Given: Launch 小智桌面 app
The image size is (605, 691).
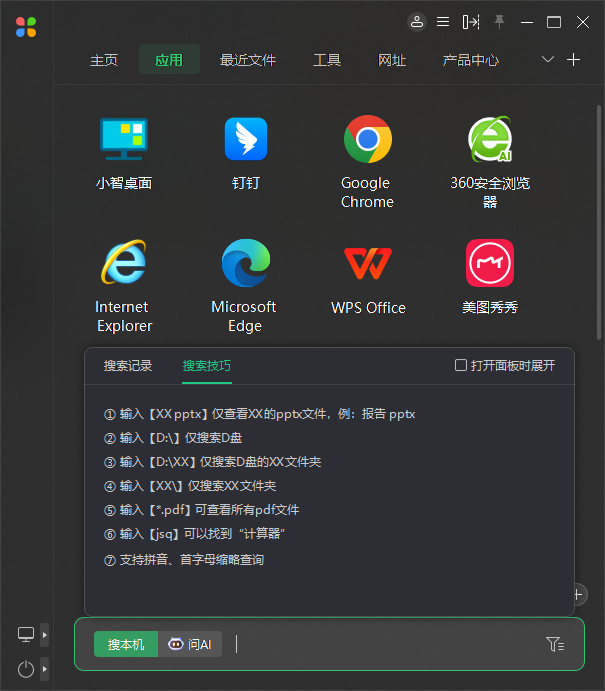Looking at the screenshot, I should [124, 153].
